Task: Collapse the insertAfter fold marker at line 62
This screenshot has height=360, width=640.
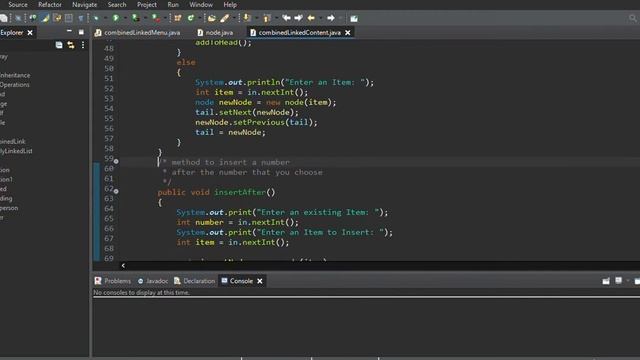Action: click(x=116, y=191)
